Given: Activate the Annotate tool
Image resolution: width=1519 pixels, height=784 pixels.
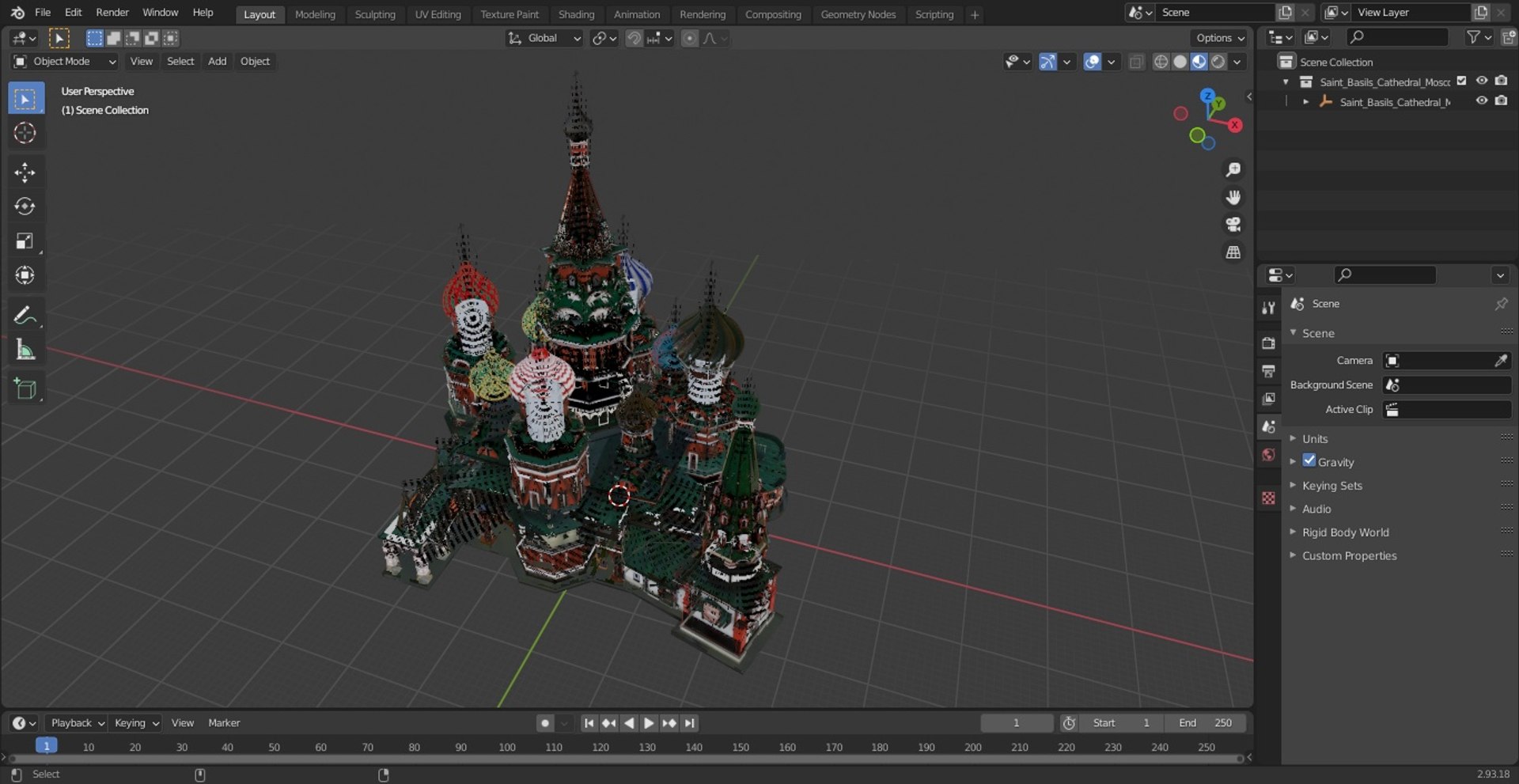Looking at the screenshot, I should [x=25, y=315].
